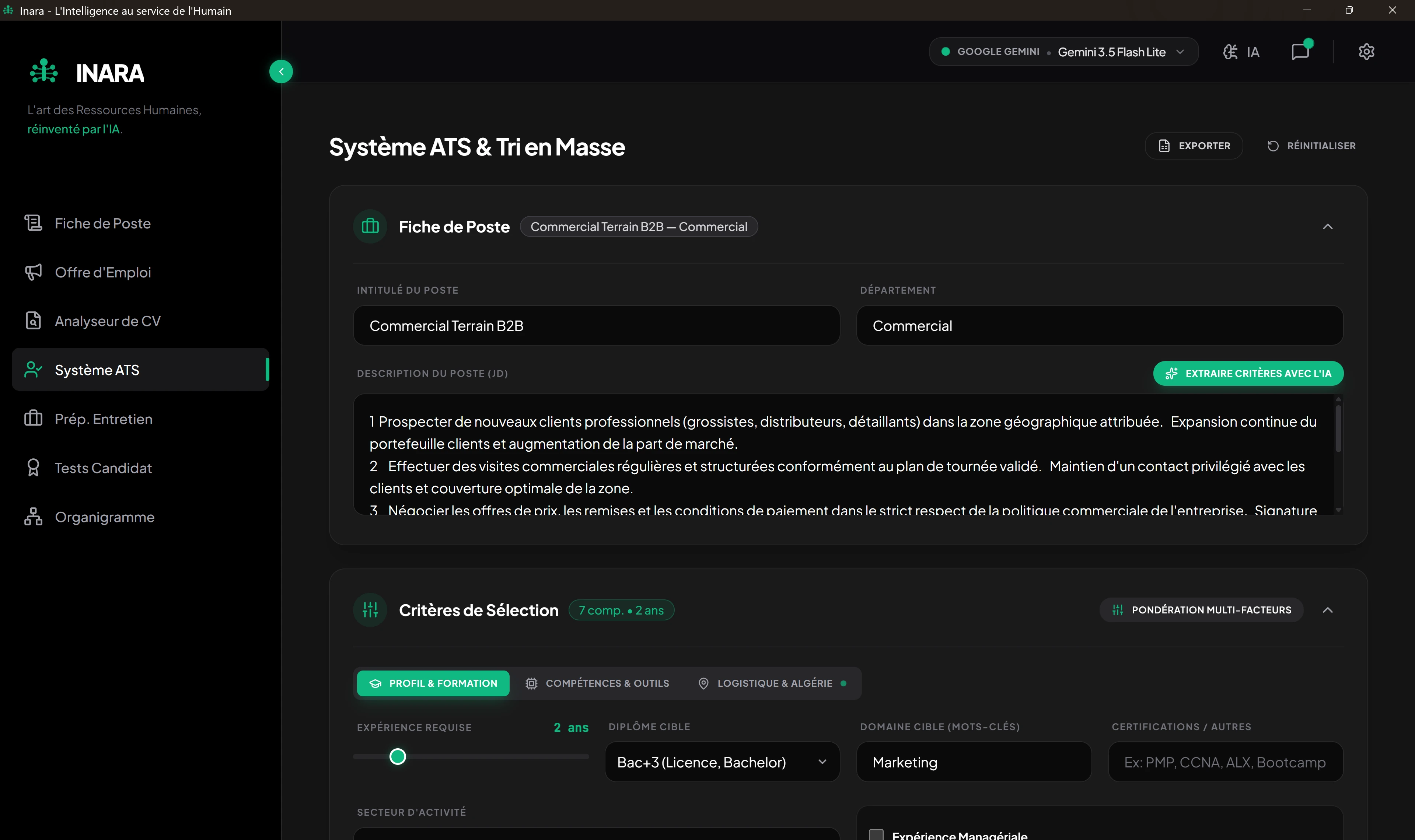The height and width of the screenshot is (840, 1415).
Task: Open the IA brain icon in header
Action: (1230, 52)
